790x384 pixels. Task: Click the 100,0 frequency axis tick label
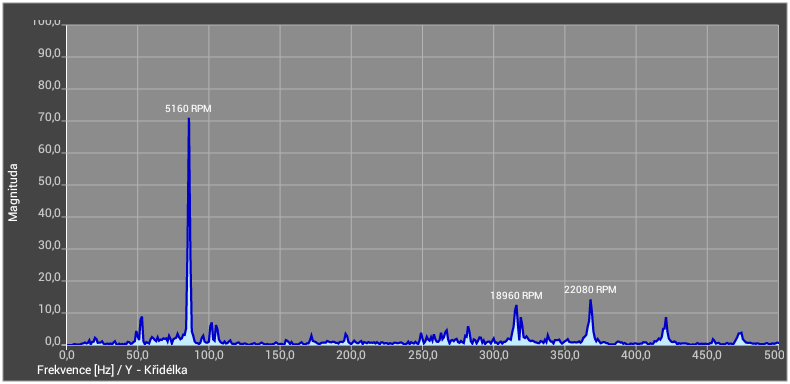coord(208,356)
